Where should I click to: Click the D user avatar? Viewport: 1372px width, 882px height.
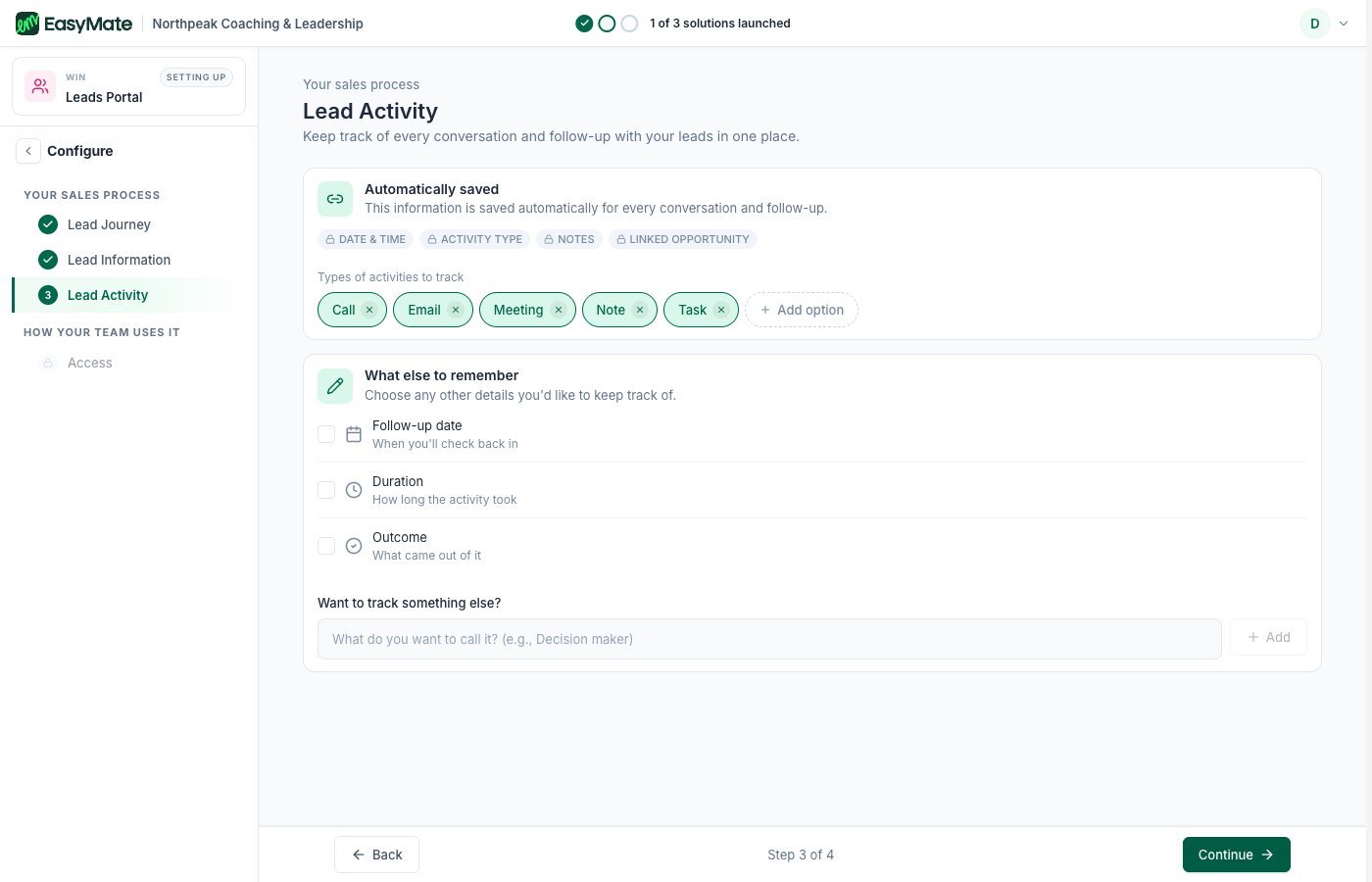click(1315, 24)
